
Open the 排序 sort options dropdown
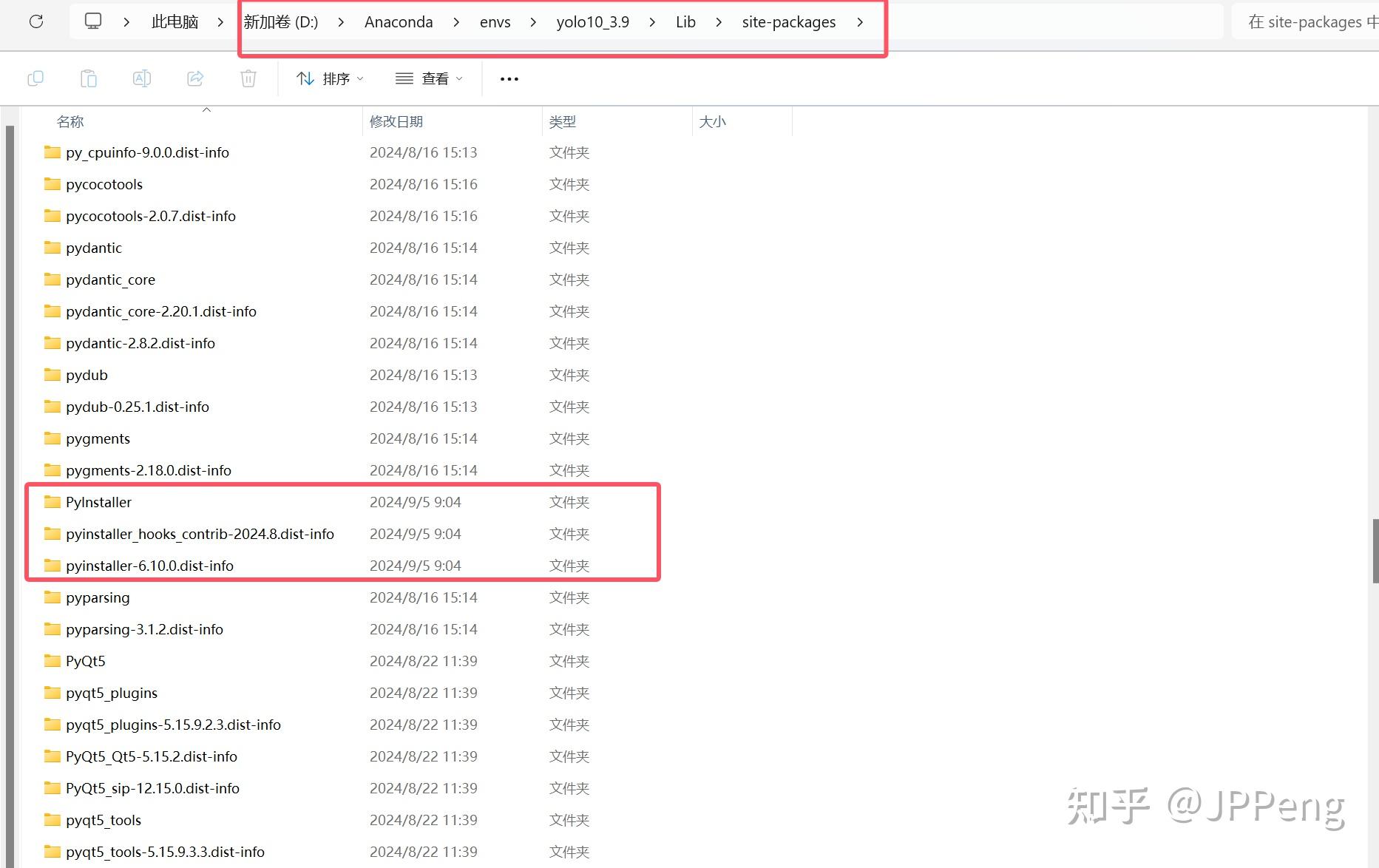coord(329,78)
